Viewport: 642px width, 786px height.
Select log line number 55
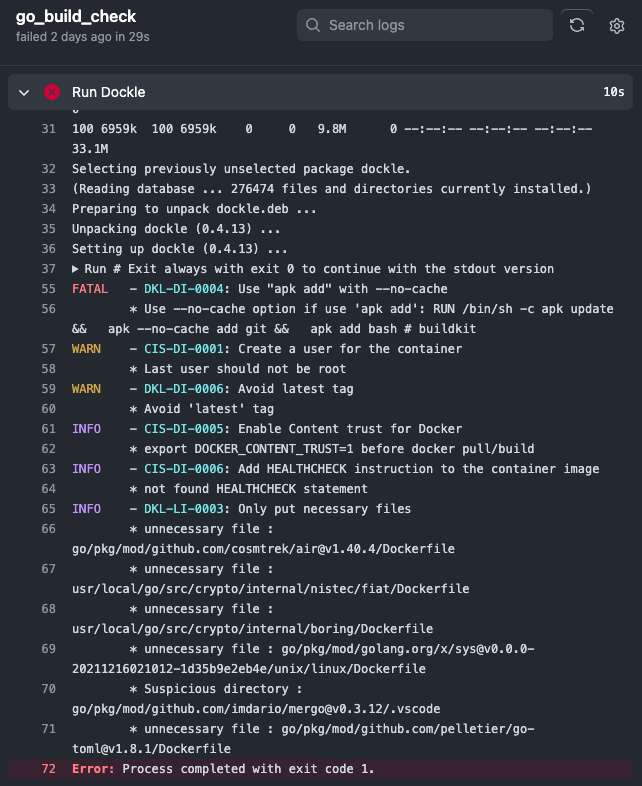49,289
